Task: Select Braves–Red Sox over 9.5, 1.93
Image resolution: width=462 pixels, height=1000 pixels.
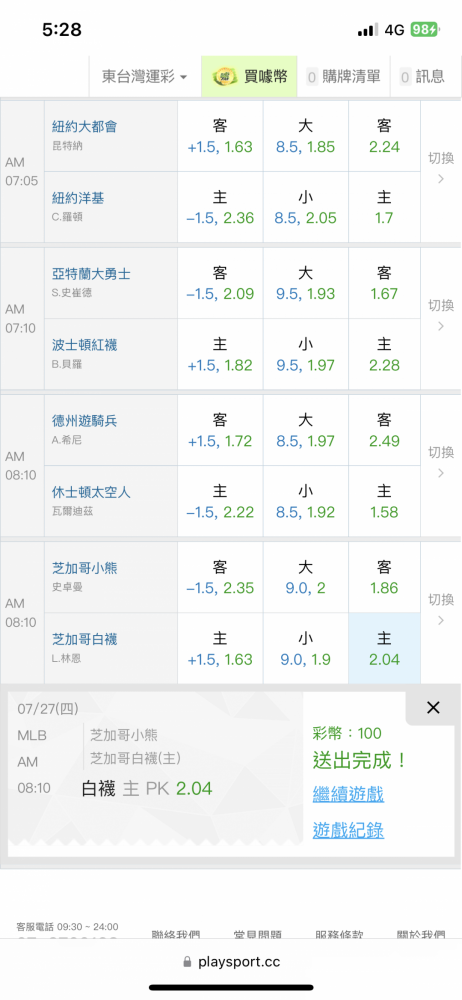Action: (x=306, y=283)
